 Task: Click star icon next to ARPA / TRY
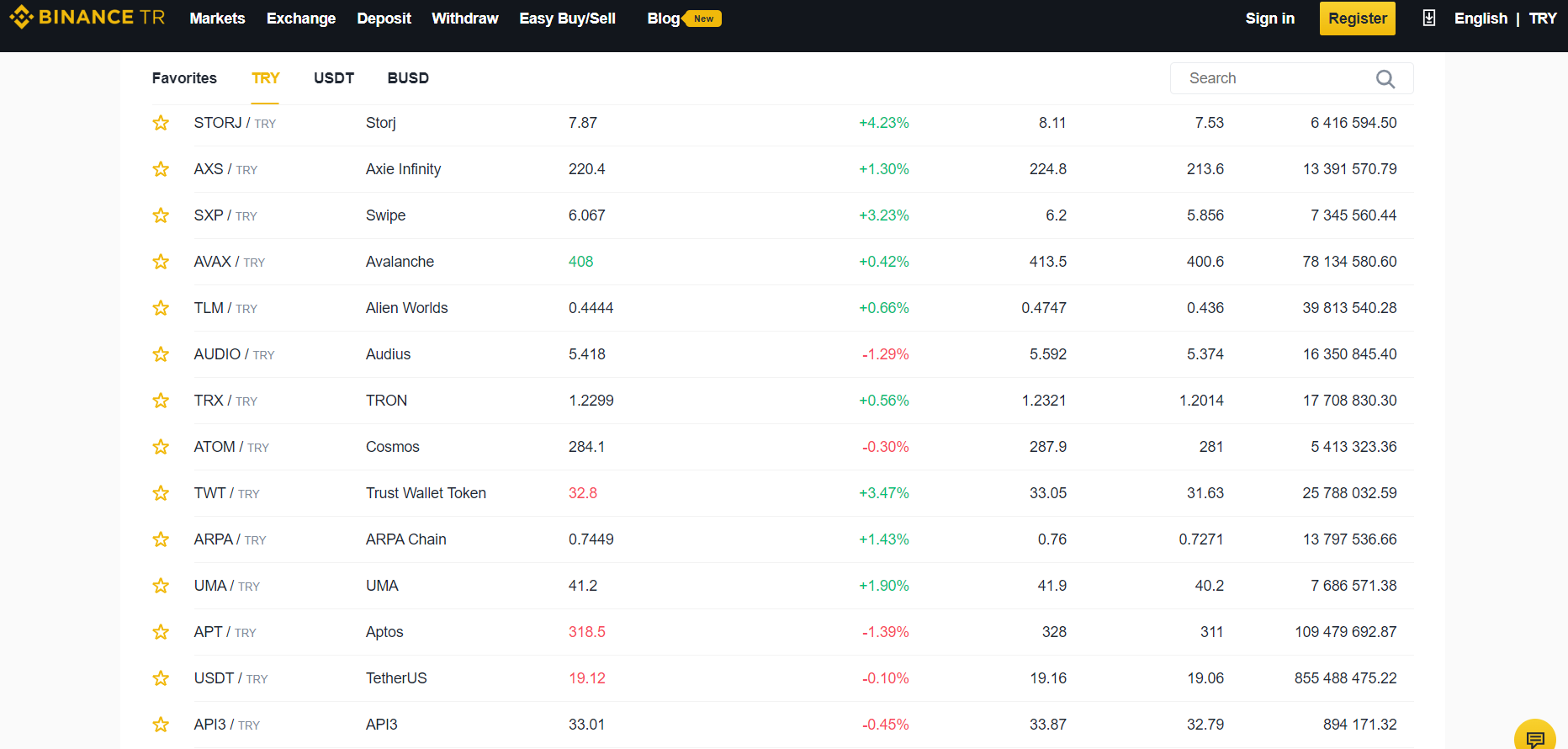161,539
